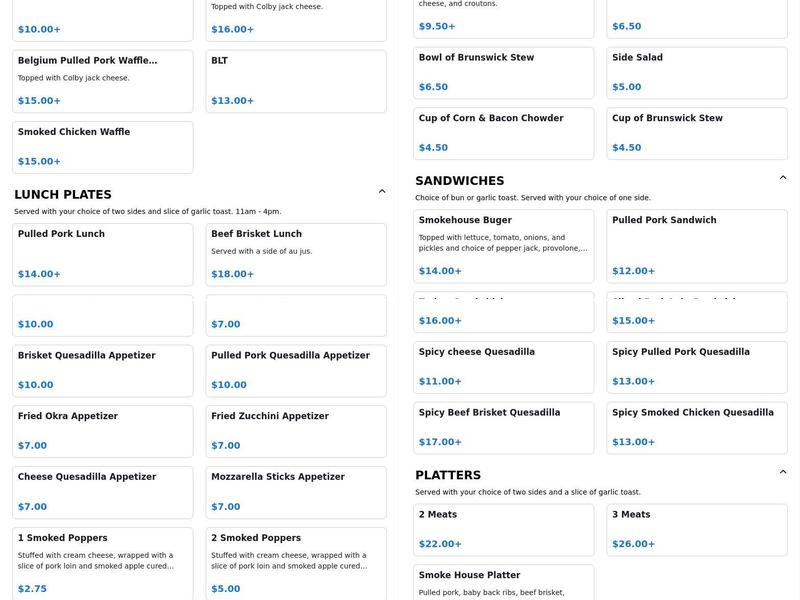
Task: Collapse the Sandwiches section chevron
Action: 783,178
